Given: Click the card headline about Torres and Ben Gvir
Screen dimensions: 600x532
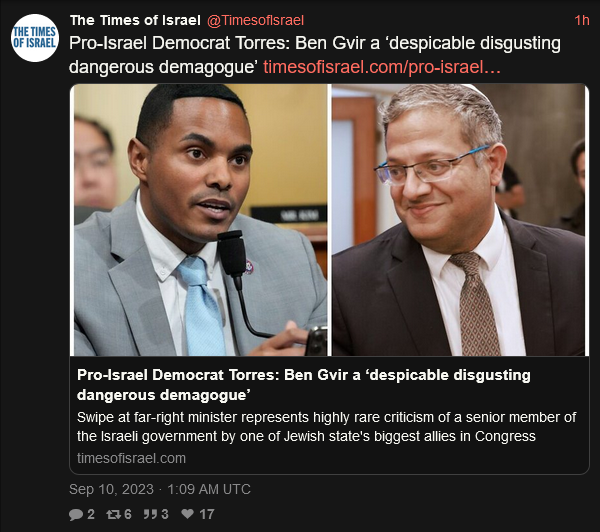Looking at the screenshot, I should point(303,385).
